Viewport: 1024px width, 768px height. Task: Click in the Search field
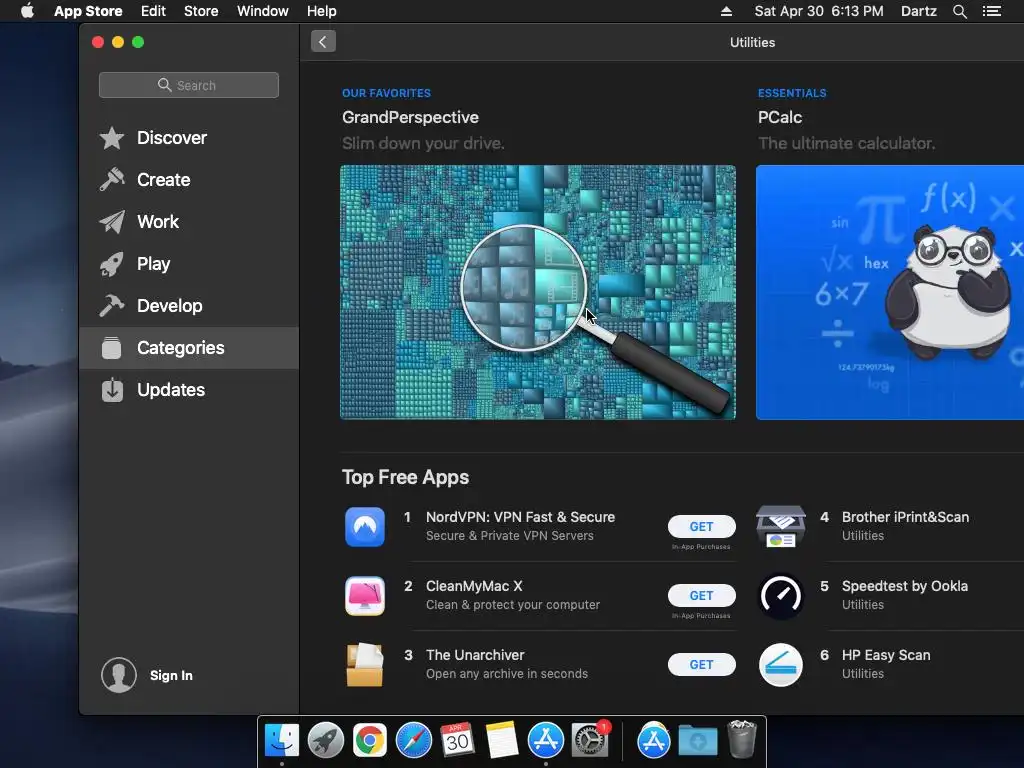tap(189, 85)
